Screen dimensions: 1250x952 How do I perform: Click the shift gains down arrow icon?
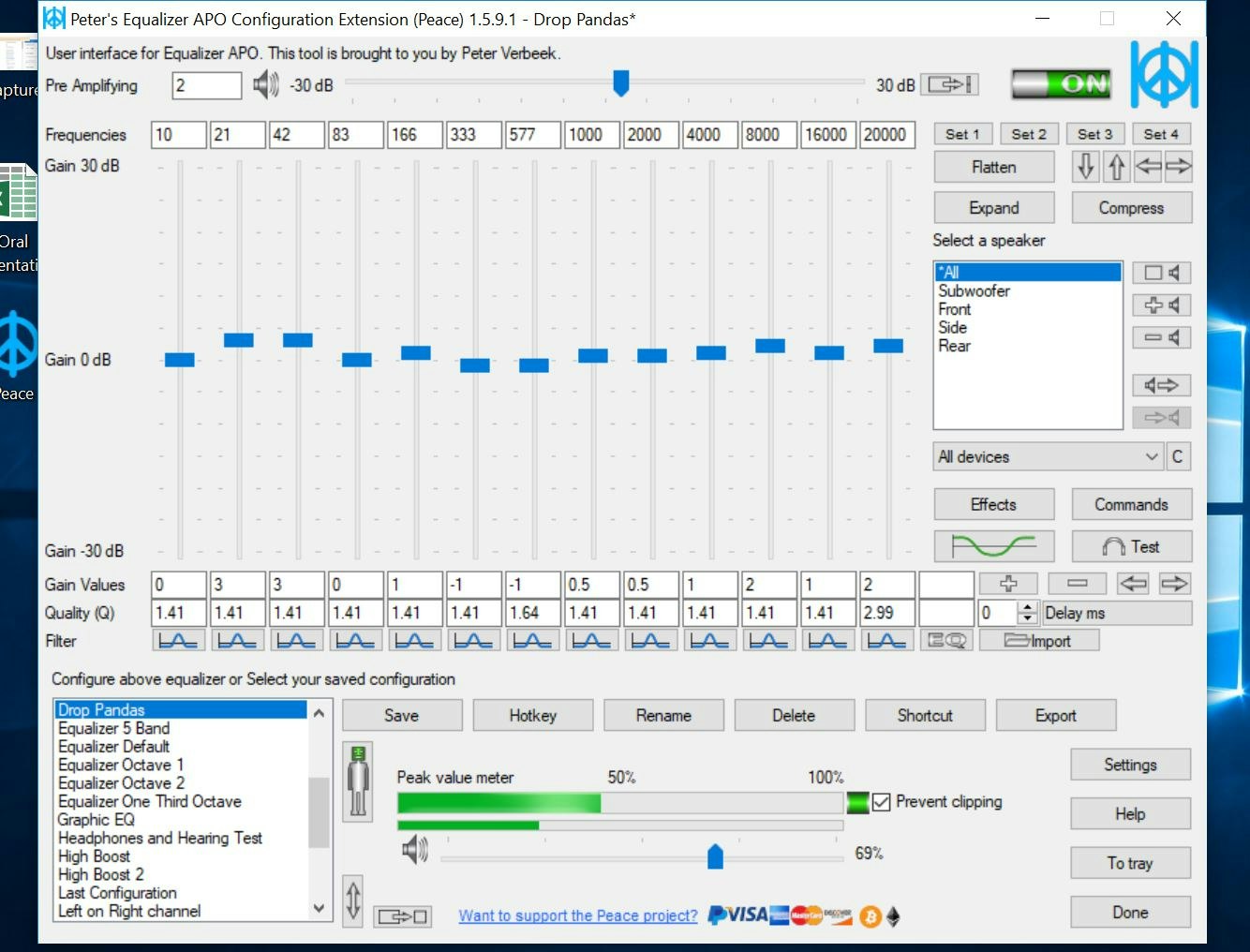click(x=1085, y=168)
